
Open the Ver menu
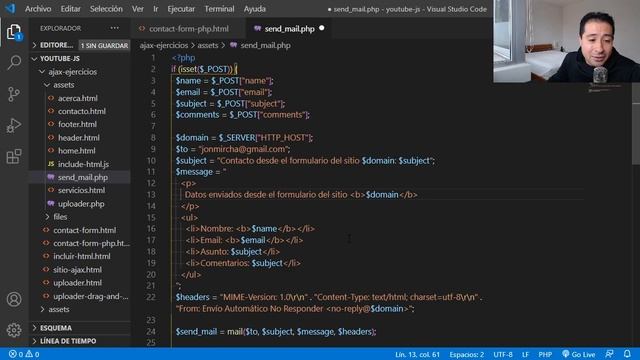(x=138, y=9)
